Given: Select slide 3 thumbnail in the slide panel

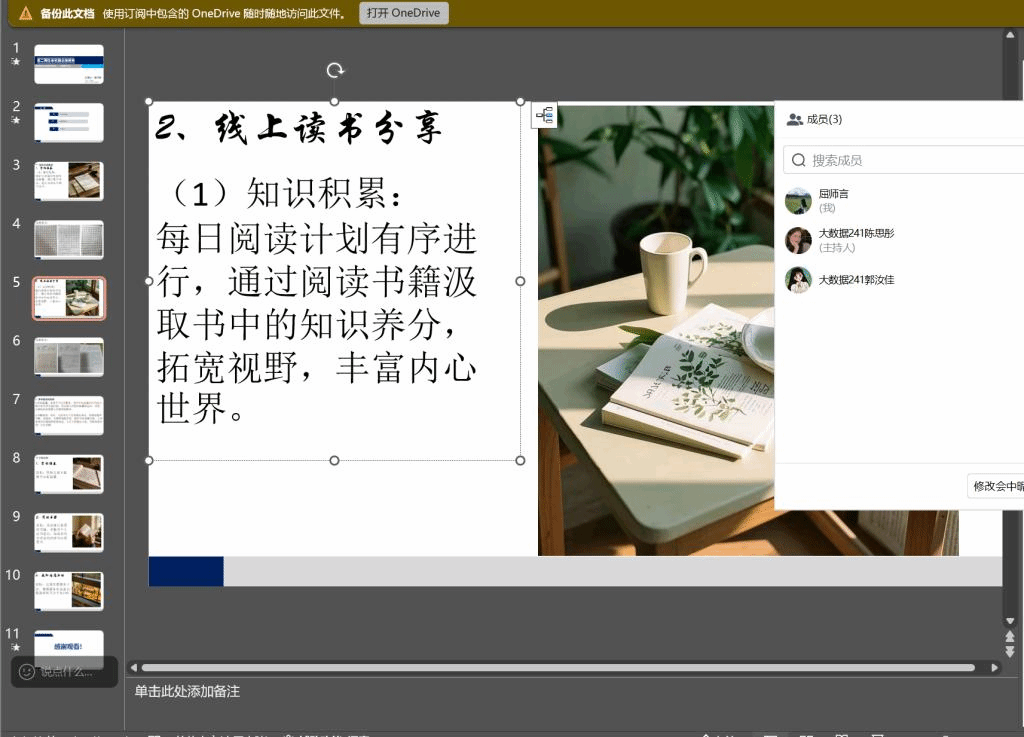Looking at the screenshot, I should pos(69,181).
